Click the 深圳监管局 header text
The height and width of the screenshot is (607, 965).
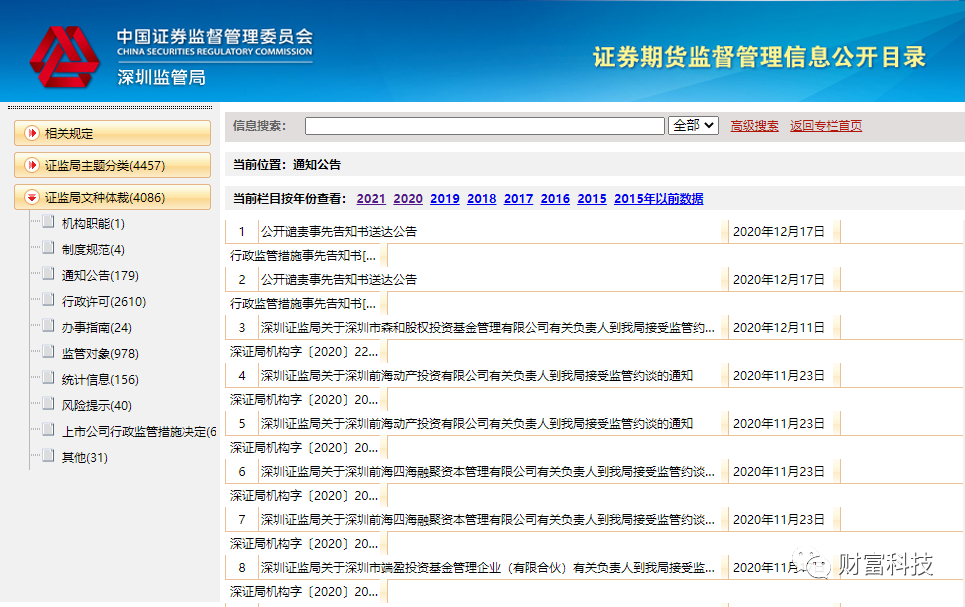pyautogui.click(x=161, y=78)
